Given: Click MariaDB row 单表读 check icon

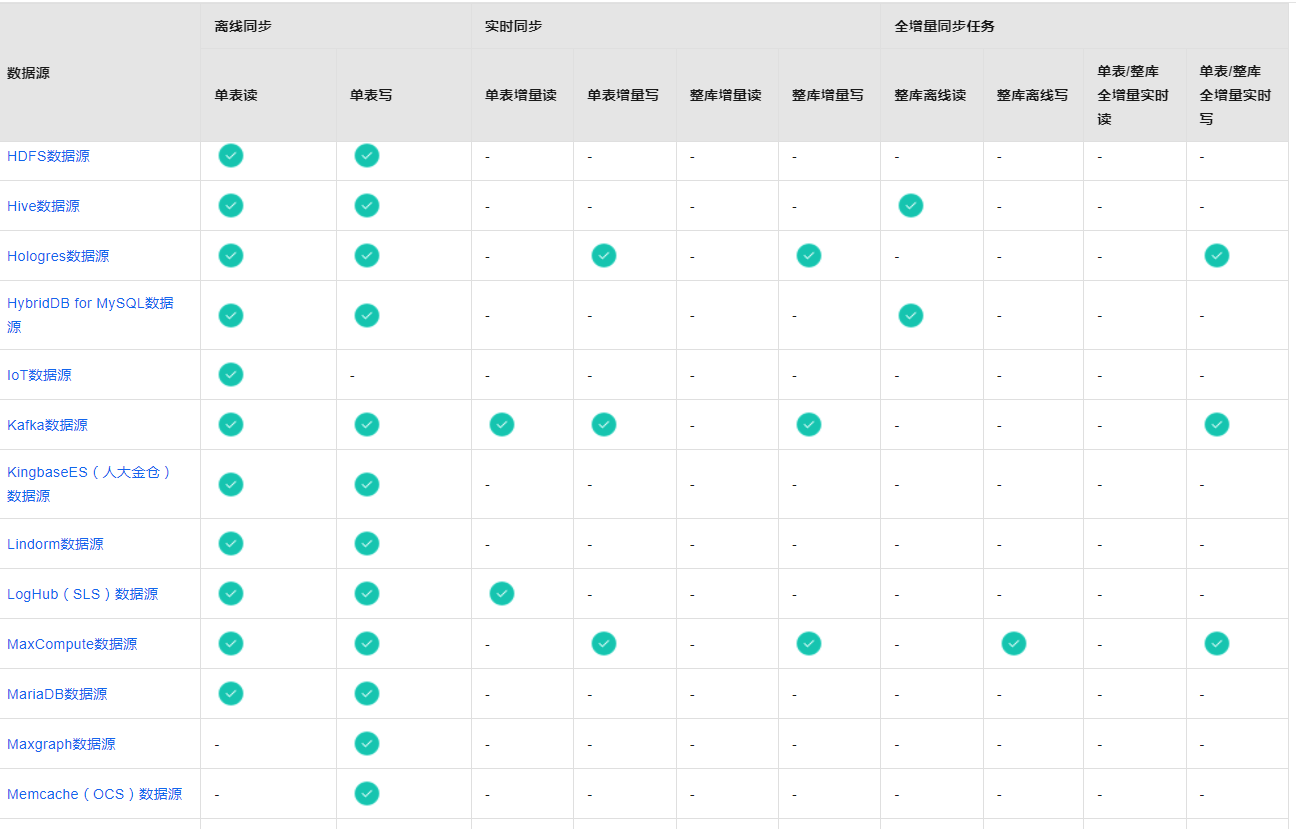Looking at the screenshot, I should pyautogui.click(x=231, y=693).
